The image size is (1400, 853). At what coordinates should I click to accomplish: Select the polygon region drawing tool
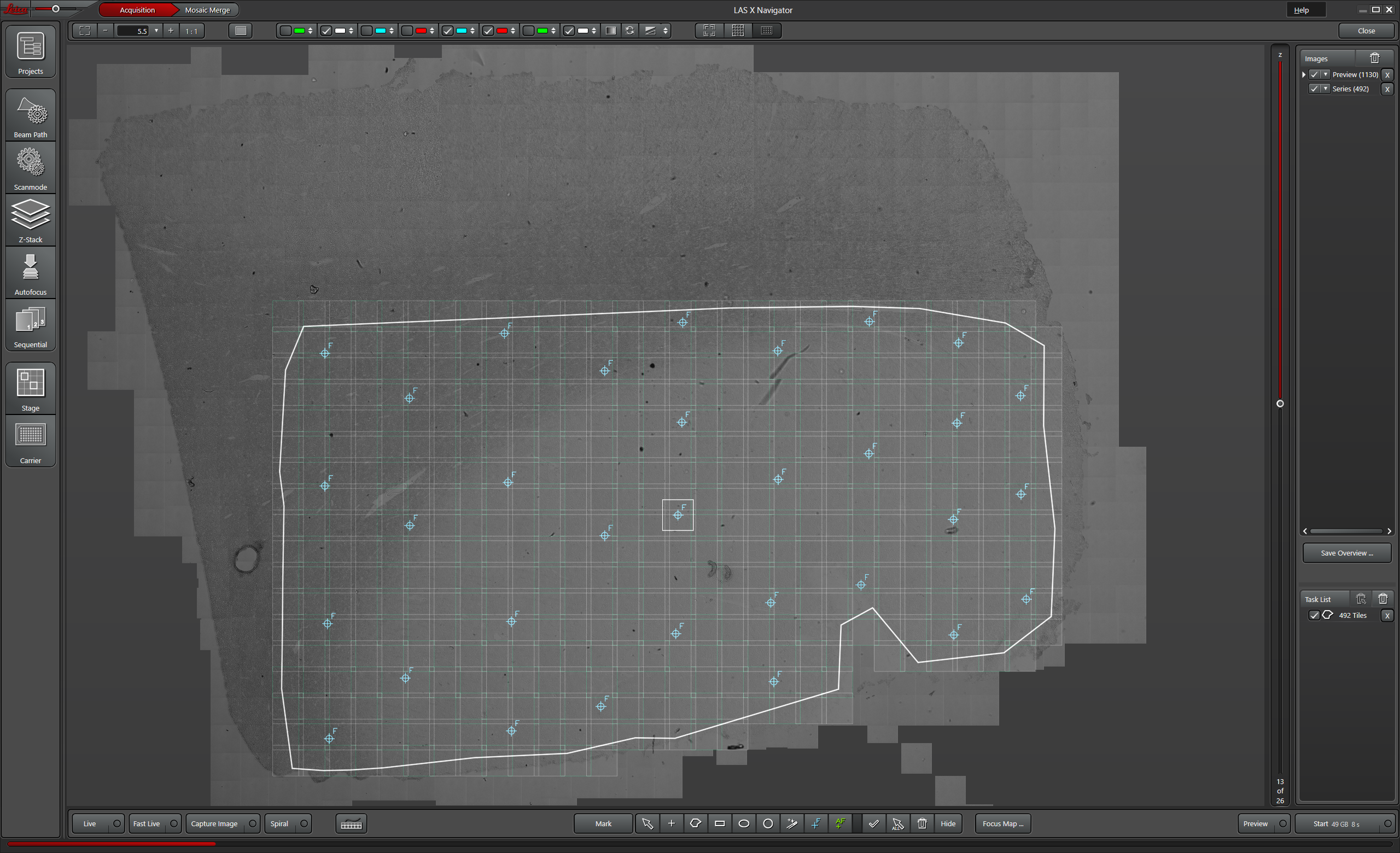tap(696, 823)
